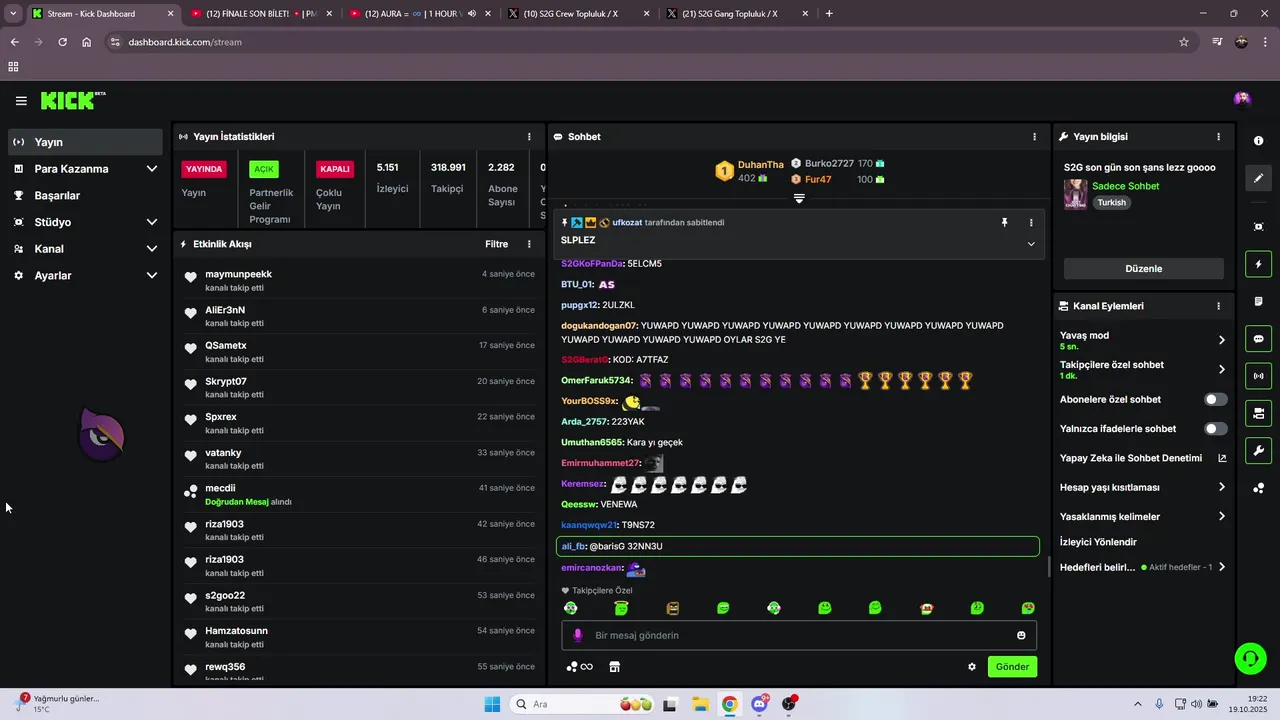Click the pencil edit icon in the right sidebar
The width and height of the screenshot is (1280, 720).
pos(1258,178)
